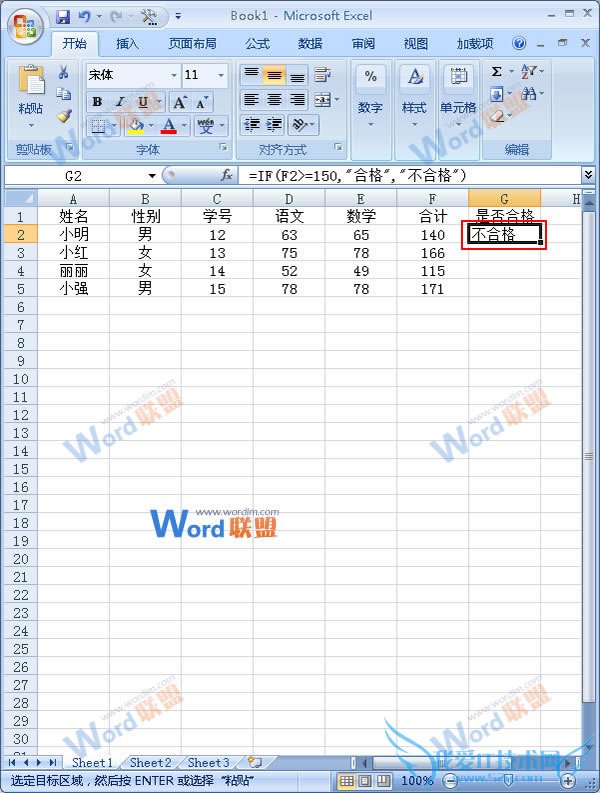Activate the Format Painter brush
The image size is (600, 793).
point(64,116)
